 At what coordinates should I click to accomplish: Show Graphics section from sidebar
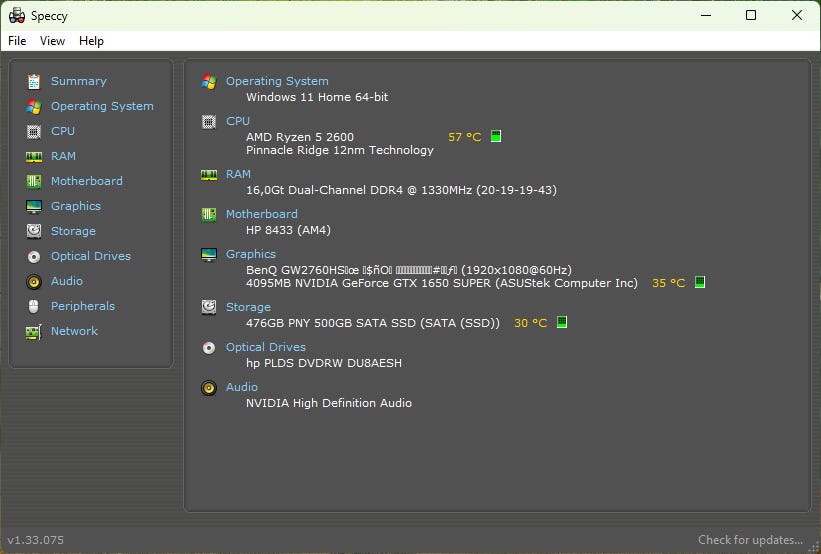[76, 206]
